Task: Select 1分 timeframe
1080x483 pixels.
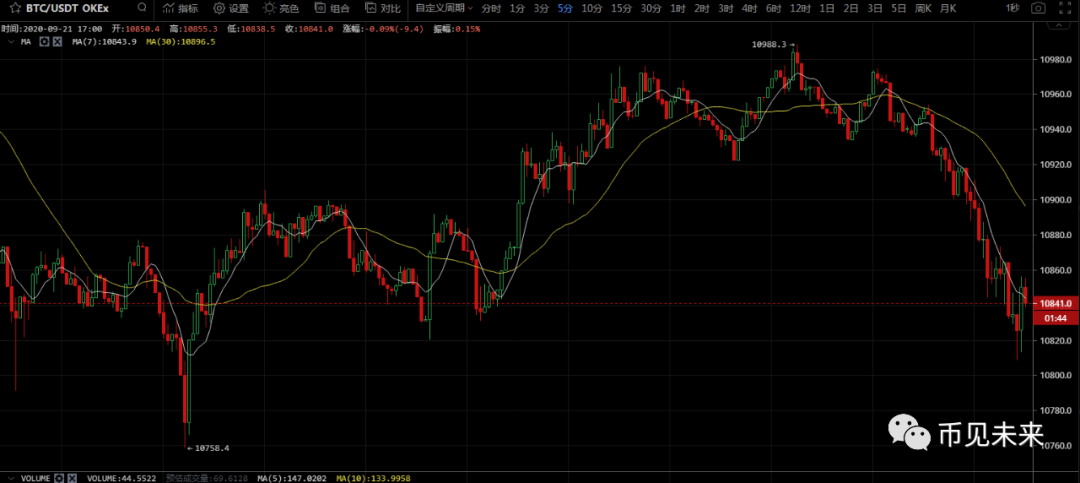Action: (517, 8)
